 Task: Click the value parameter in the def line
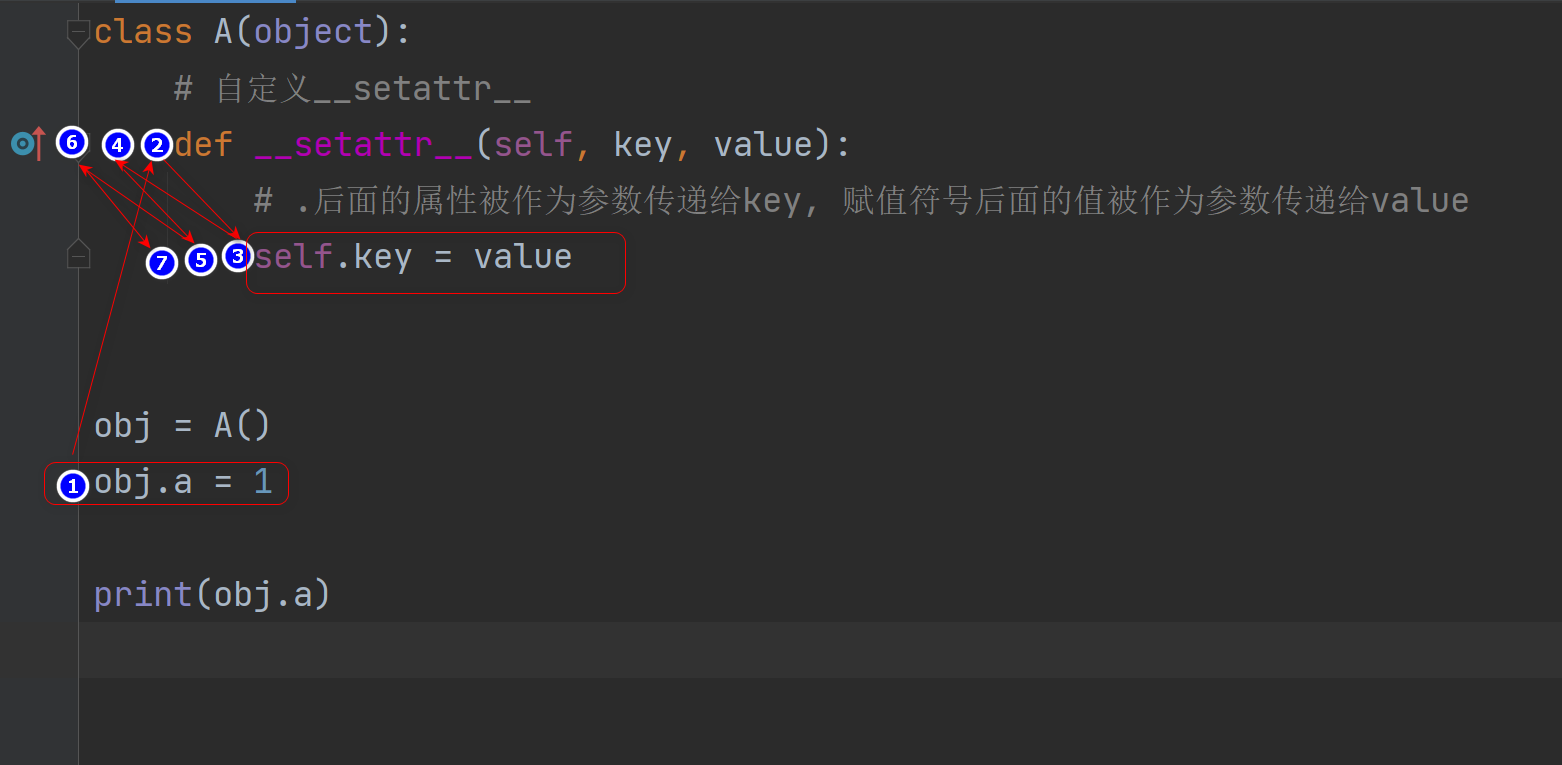(763, 145)
